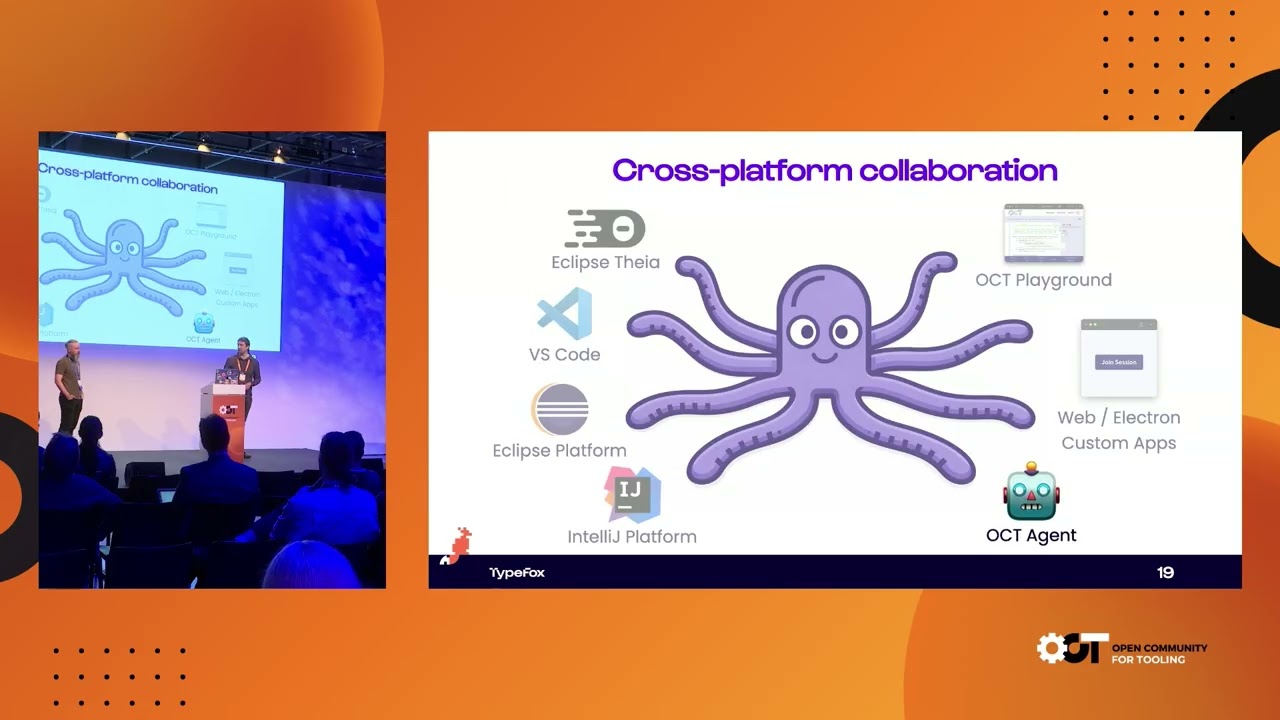
Task: Click the stage camera video feed
Action: pos(212,360)
